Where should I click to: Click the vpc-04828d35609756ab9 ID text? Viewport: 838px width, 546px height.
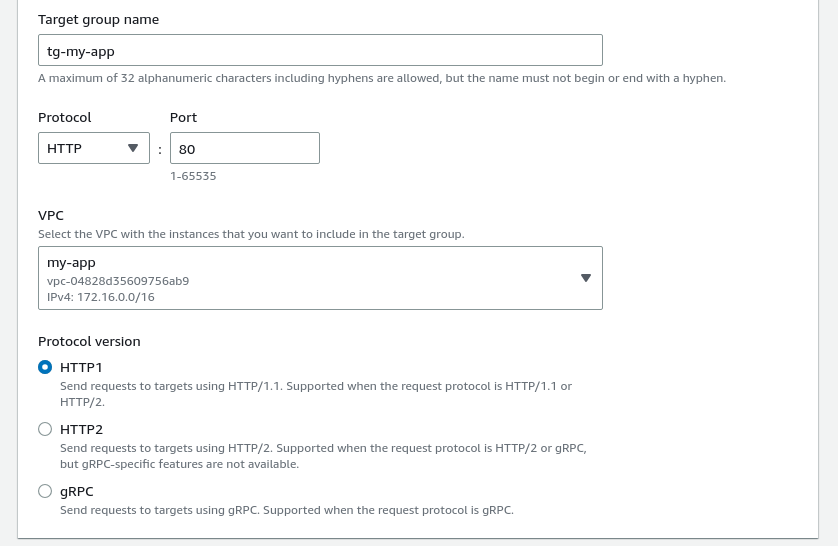(x=118, y=281)
